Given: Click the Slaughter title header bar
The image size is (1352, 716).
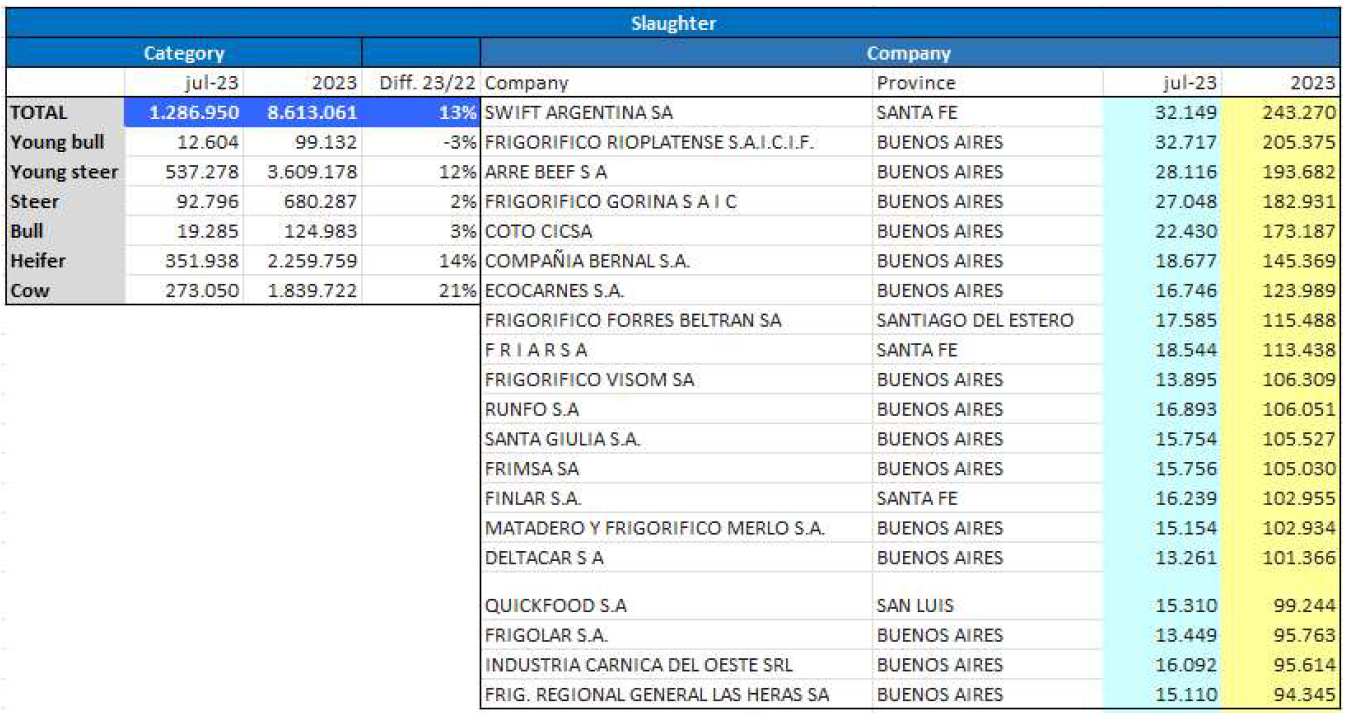Looking at the screenshot, I should coord(673,23).
